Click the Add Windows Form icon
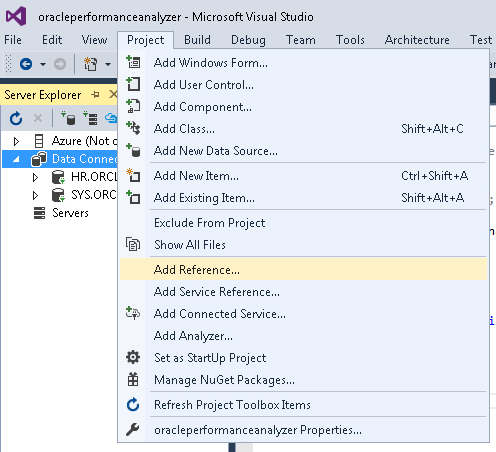This screenshot has width=496, height=452. coord(133,62)
